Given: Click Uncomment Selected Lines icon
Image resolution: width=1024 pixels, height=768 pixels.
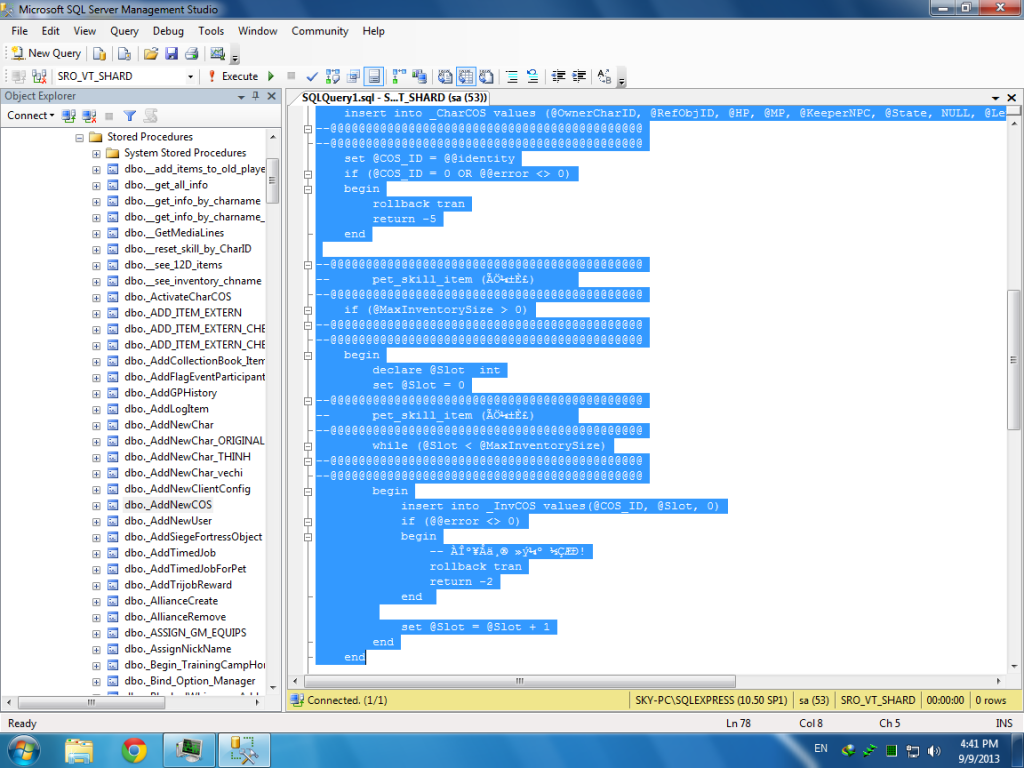Looking at the screenshot, I should (533, 76).
